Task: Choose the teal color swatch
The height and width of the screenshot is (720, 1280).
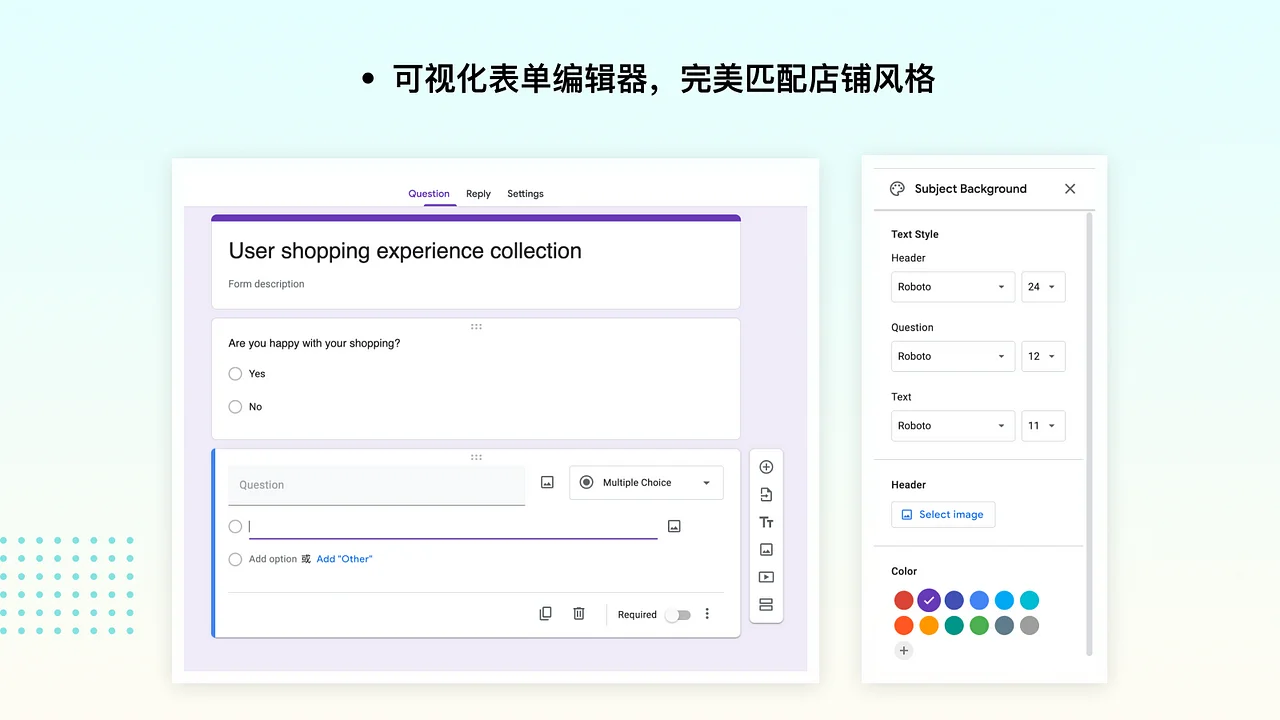Action: (x=954, y=625)
